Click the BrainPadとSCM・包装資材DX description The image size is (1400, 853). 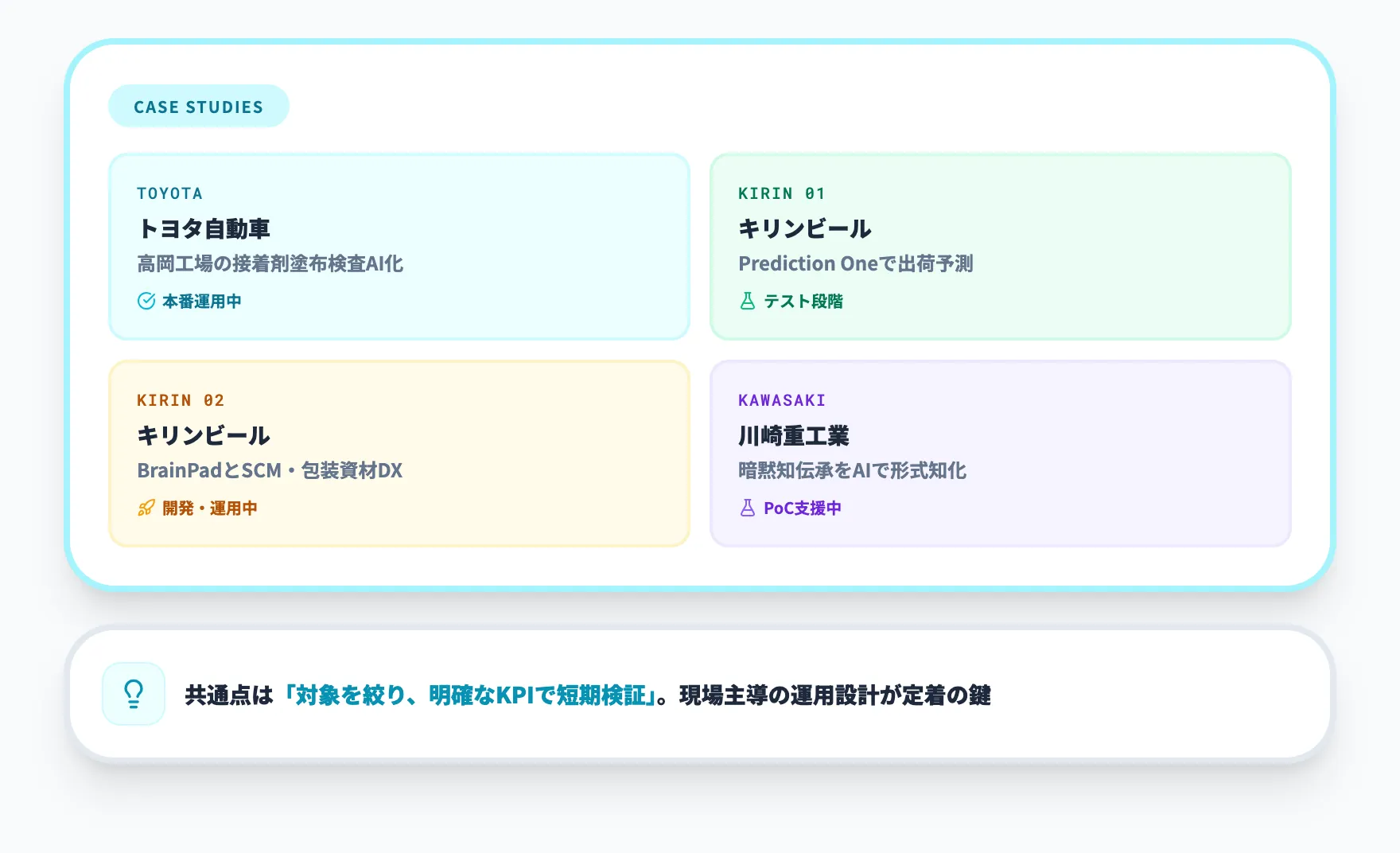(x=270, y=470)
